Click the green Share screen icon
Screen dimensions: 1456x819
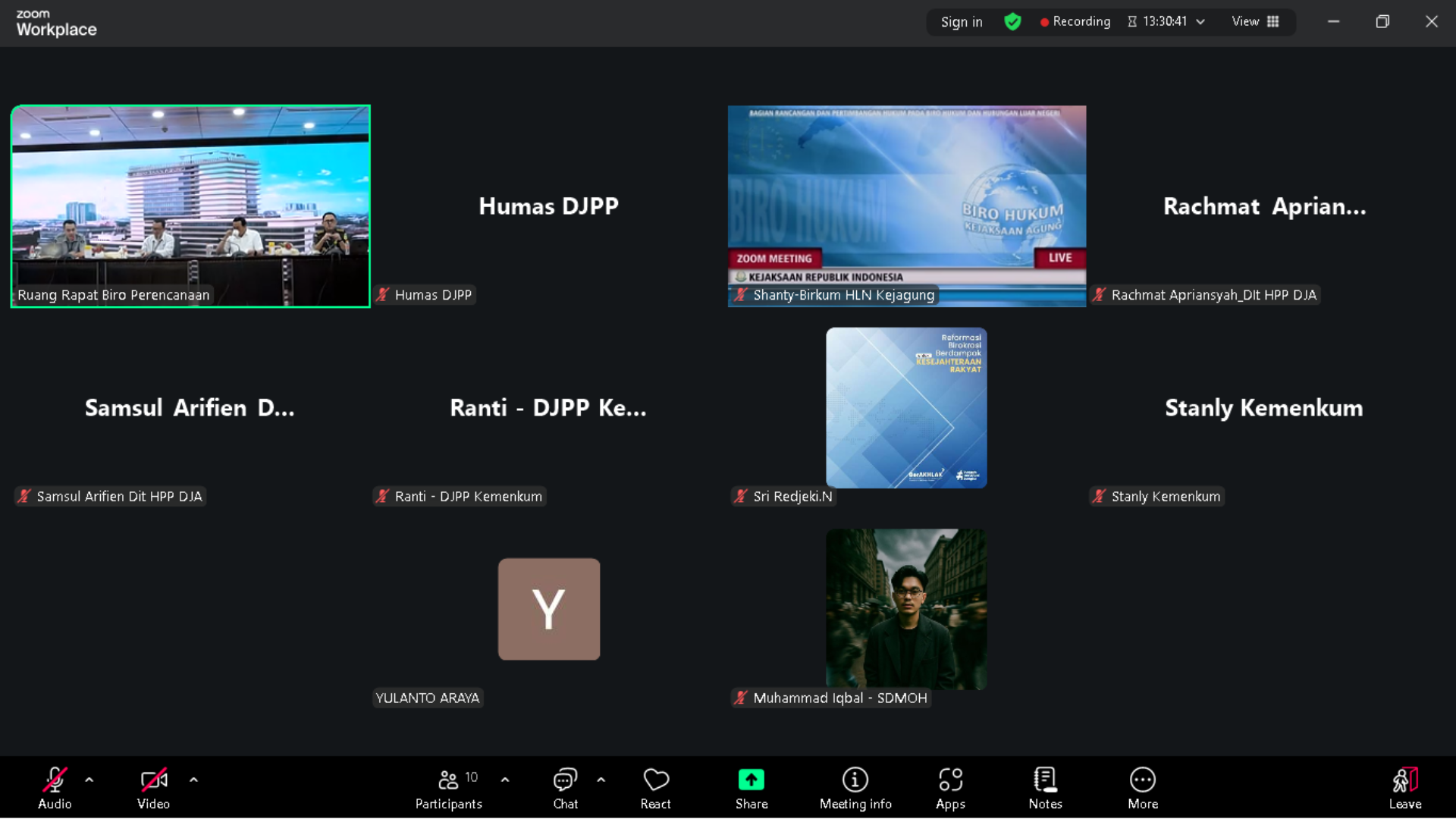pyautogui.click(x=751, y=780)
